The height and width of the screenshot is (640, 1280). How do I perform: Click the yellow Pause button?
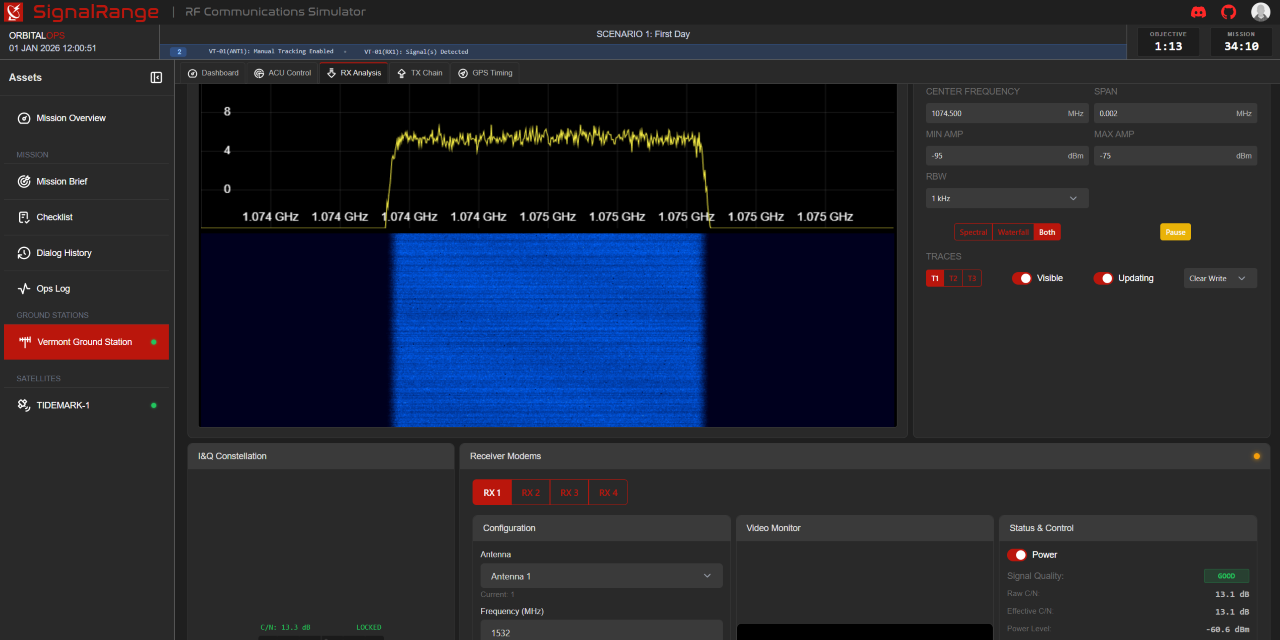click(1175, 231)
